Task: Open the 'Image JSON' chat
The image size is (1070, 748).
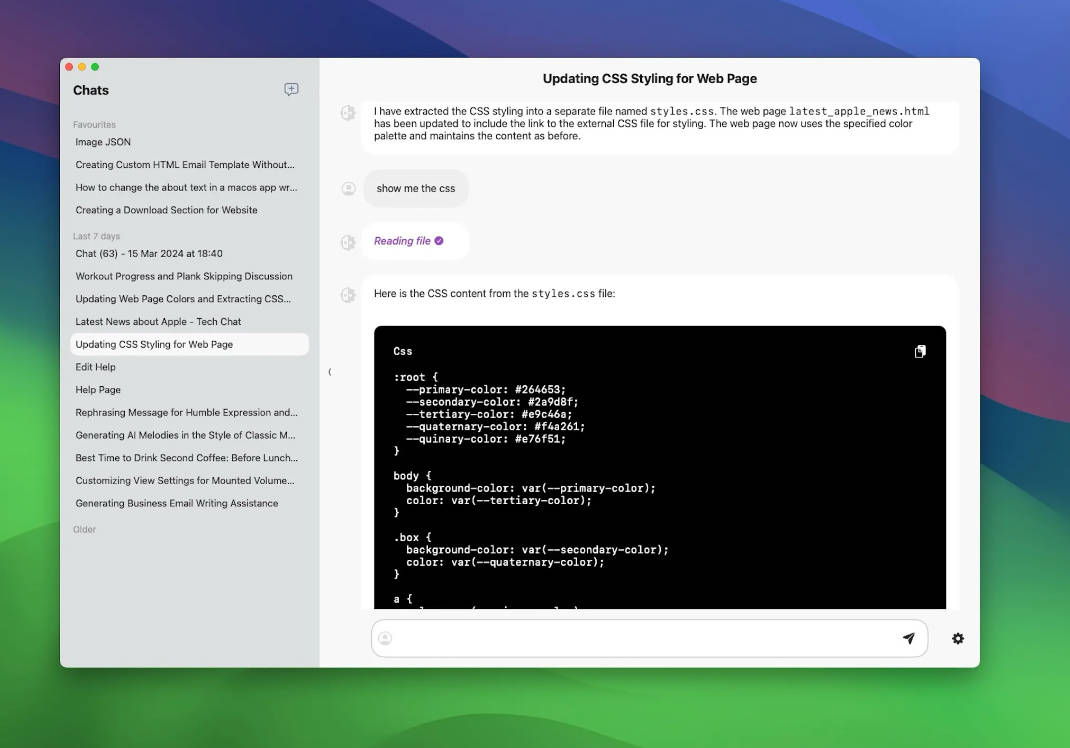Action: click(x=103, y=142)
